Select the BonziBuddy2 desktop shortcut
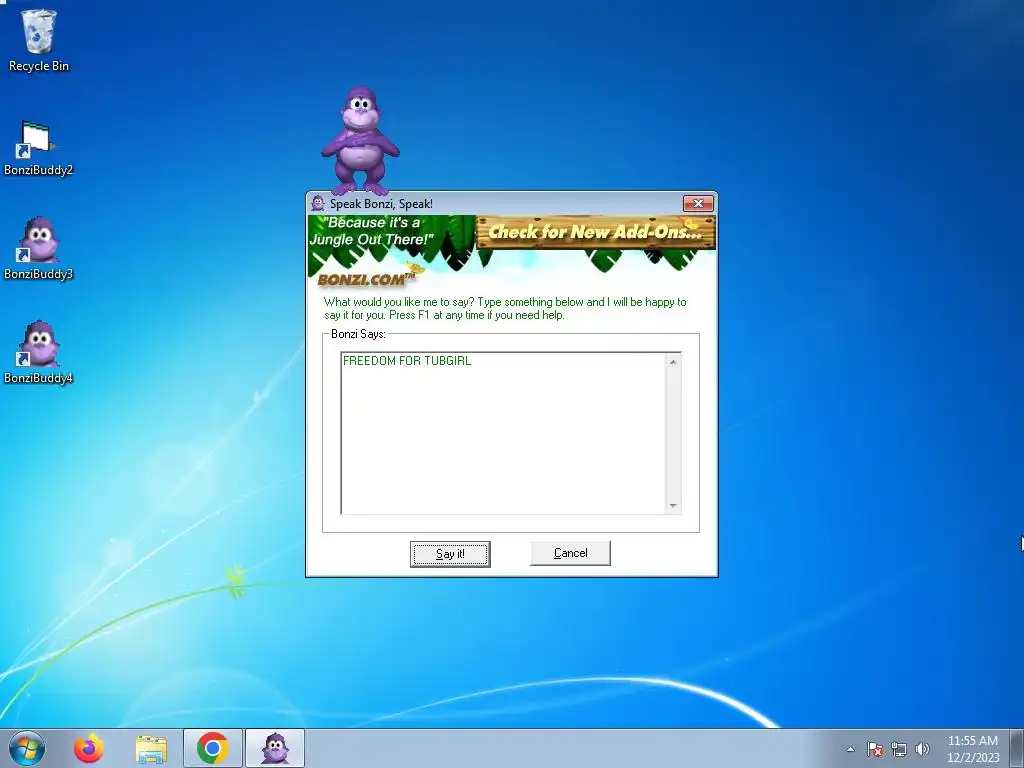The image size is (1024, 768). point(39,149)
